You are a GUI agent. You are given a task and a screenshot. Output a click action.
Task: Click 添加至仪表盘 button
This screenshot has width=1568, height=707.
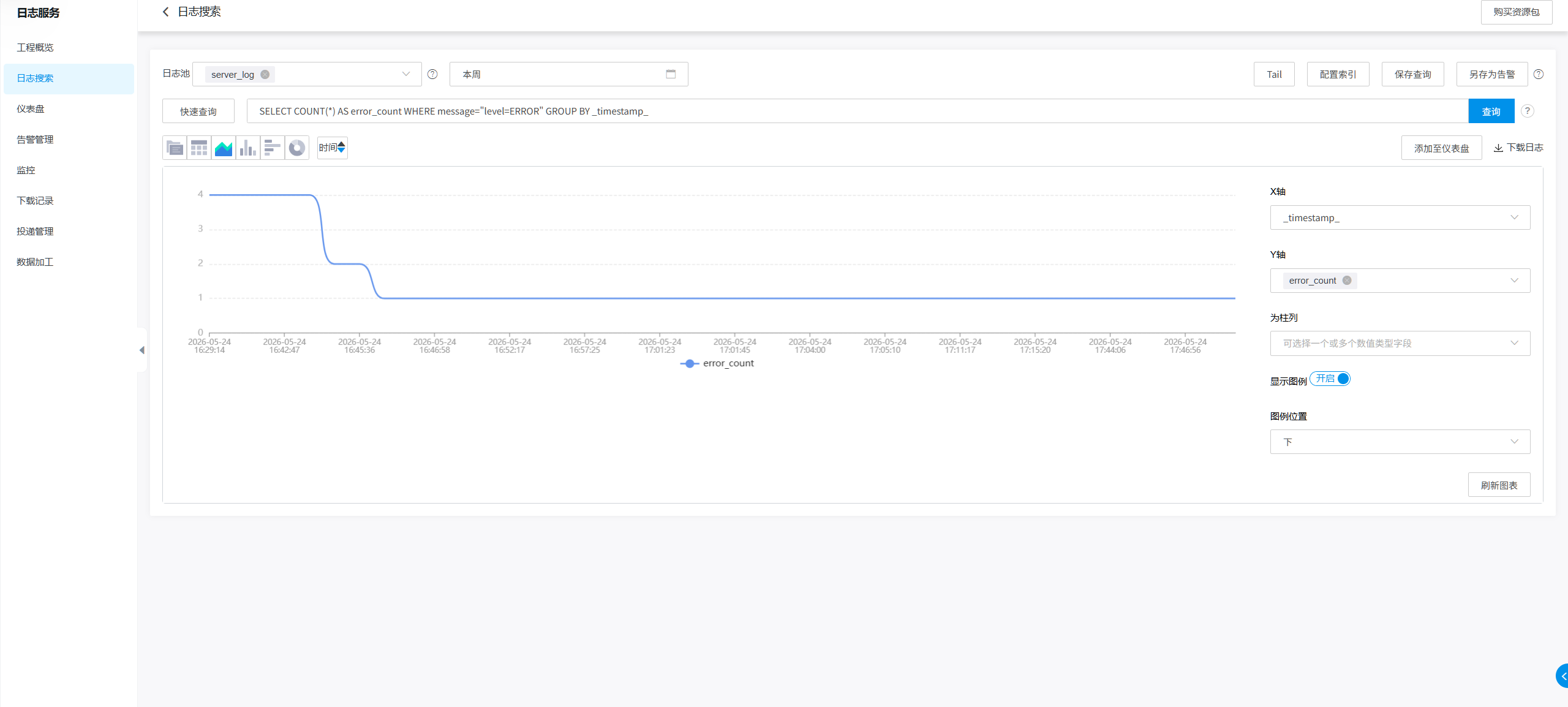pyautogui.click(x=1442, y=148)
